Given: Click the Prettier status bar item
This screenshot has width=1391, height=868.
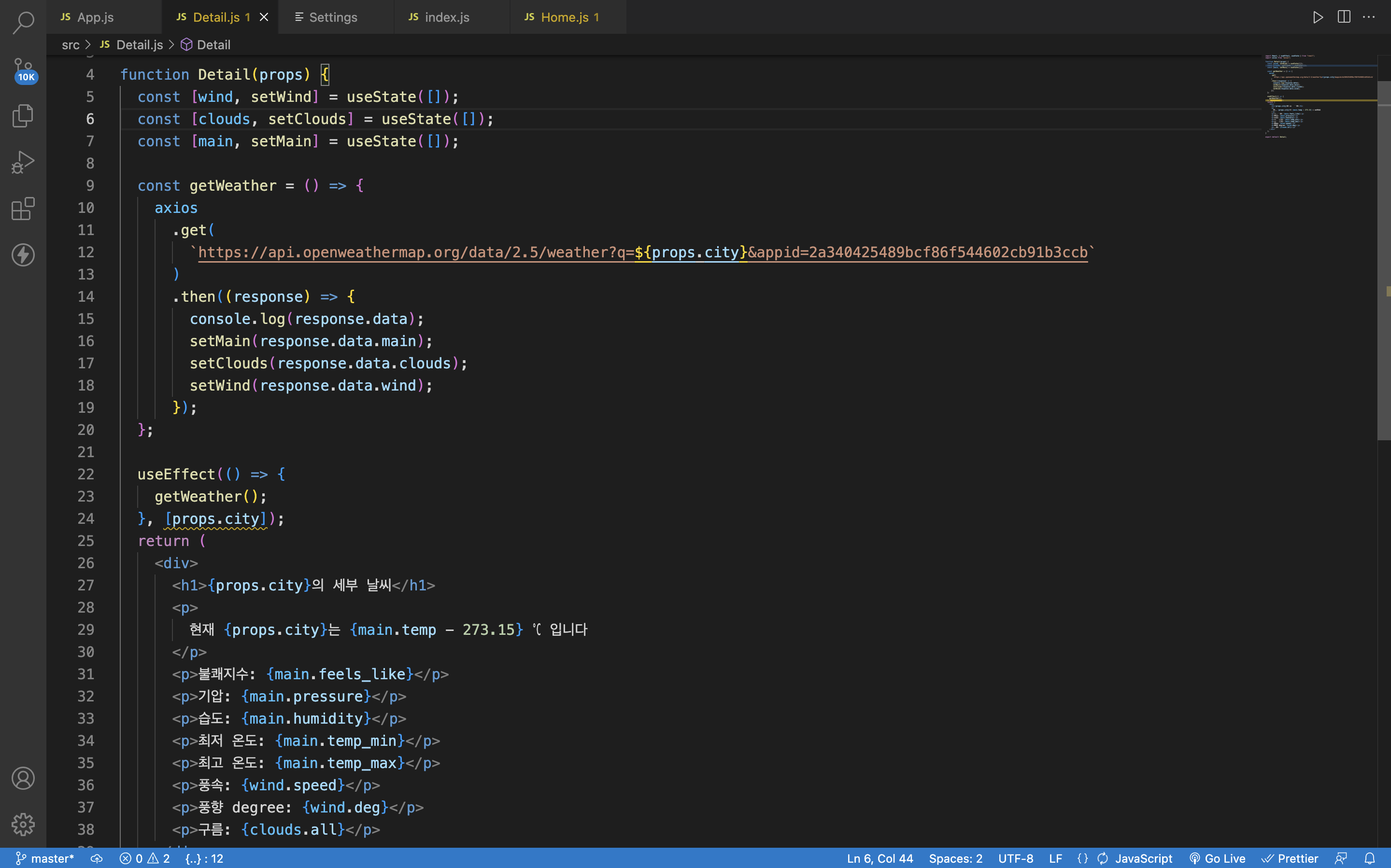Looking at the screenshot, I should (x=1290, y=858).
